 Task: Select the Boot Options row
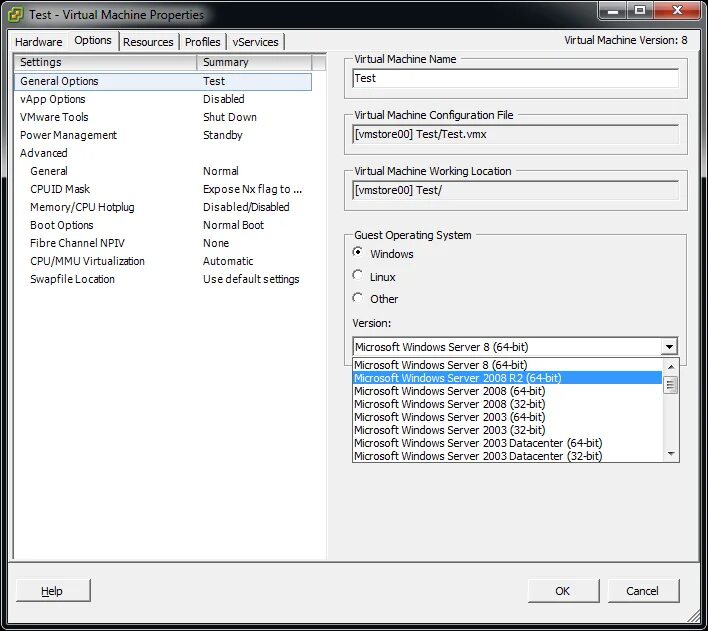pyautogui.click(x=163, y=225)
